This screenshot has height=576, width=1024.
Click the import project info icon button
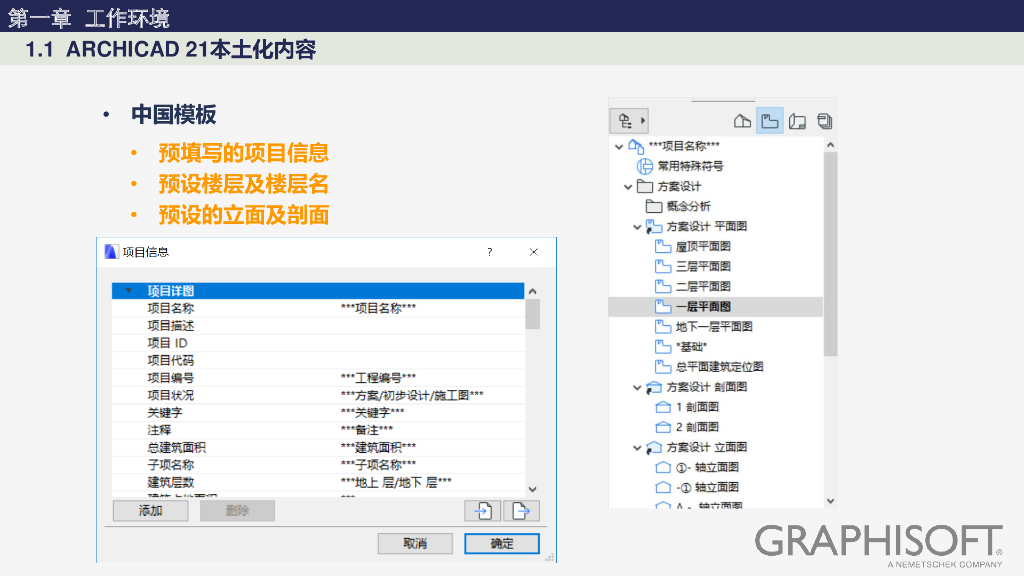tap(483, 511)
